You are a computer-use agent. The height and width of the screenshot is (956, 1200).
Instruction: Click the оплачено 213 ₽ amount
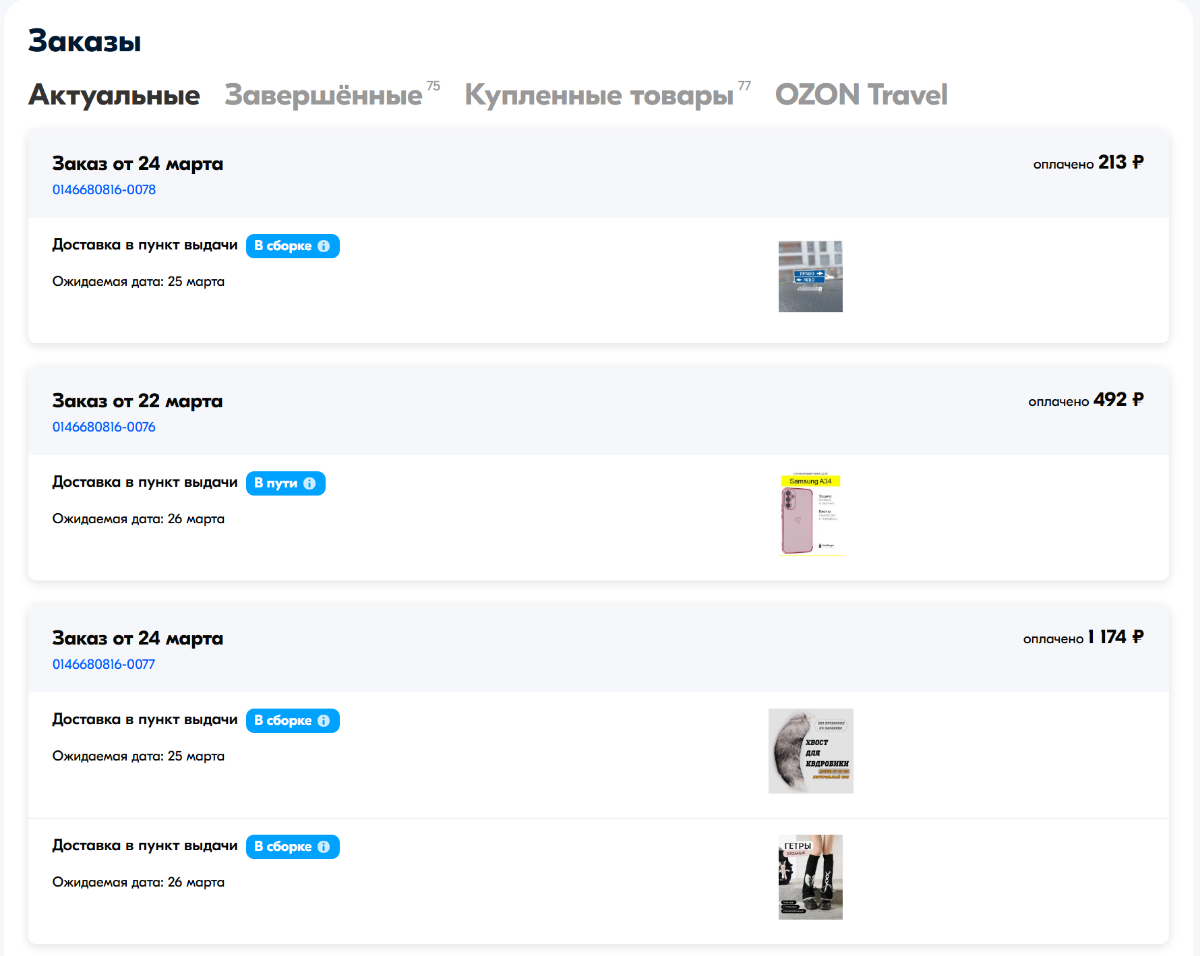[1088, 163]
